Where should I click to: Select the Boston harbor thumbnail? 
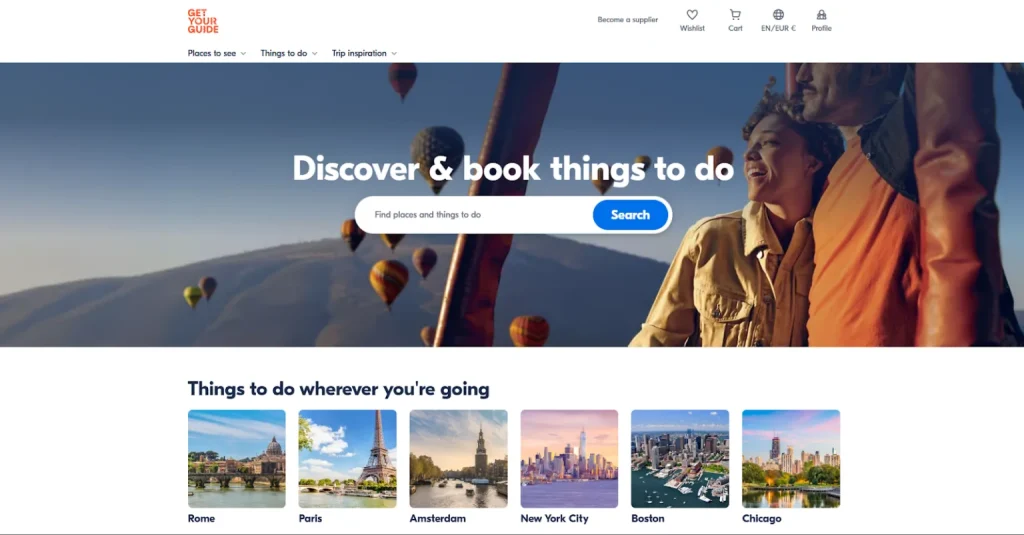tap(680, 459)
